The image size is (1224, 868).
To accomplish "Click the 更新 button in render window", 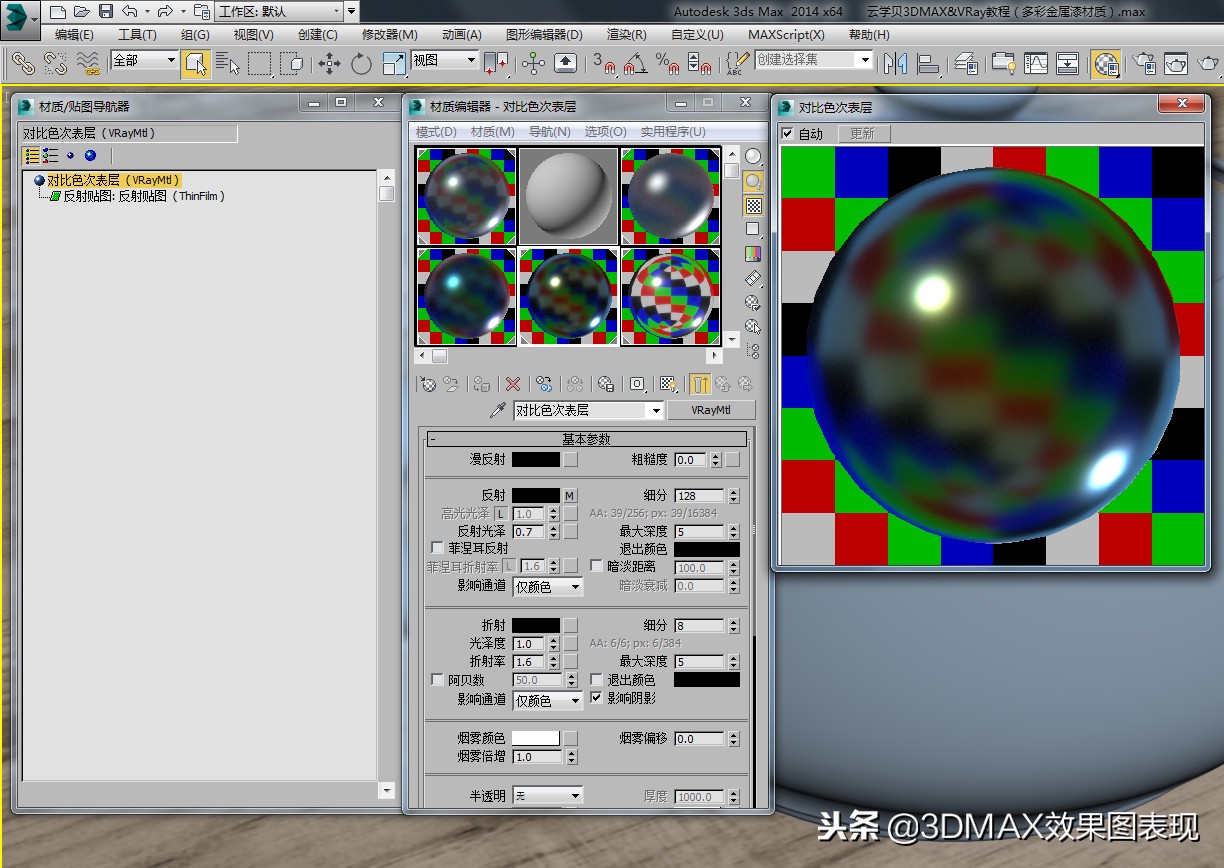I will [864, 133].
